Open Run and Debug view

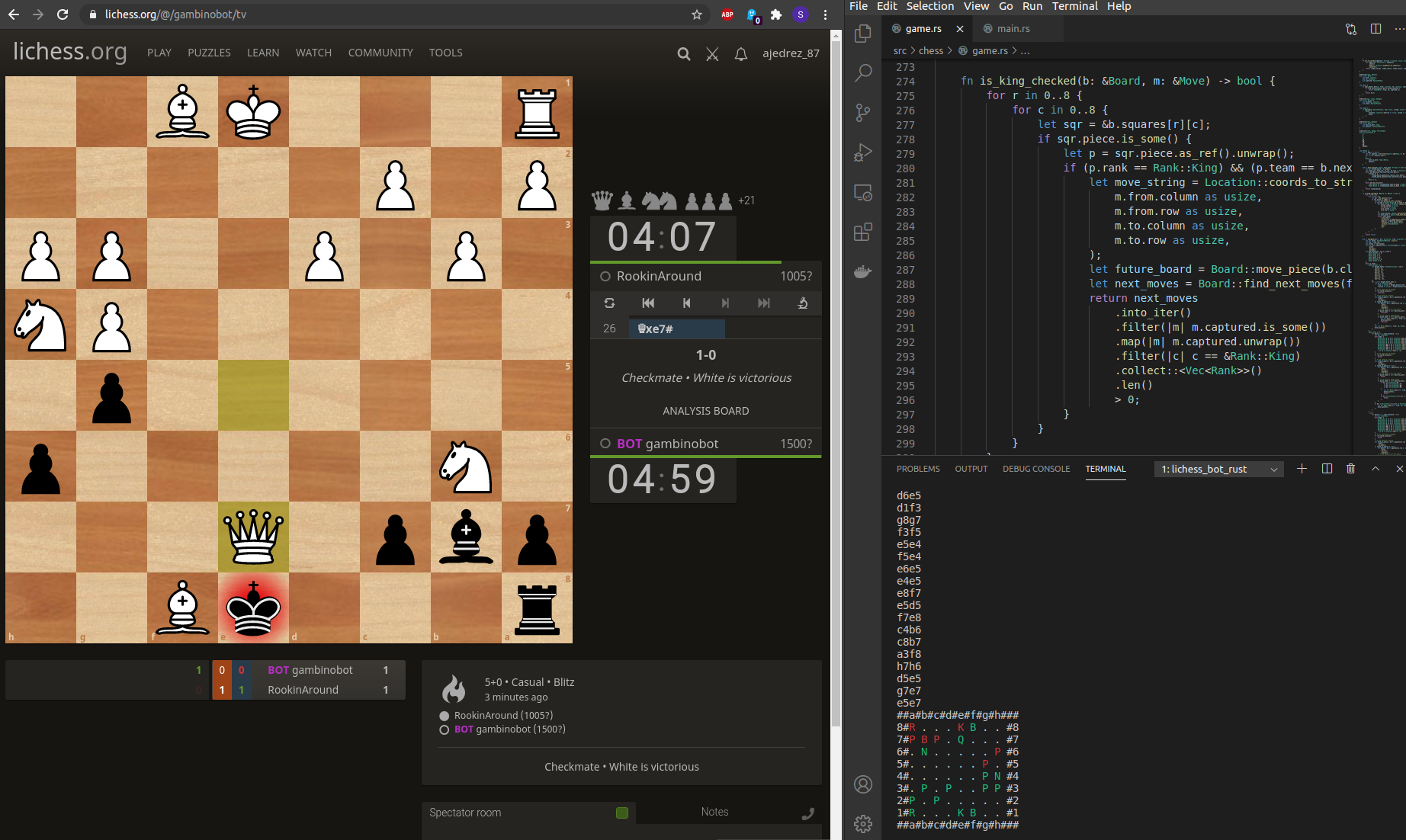[x=862, y=152]
